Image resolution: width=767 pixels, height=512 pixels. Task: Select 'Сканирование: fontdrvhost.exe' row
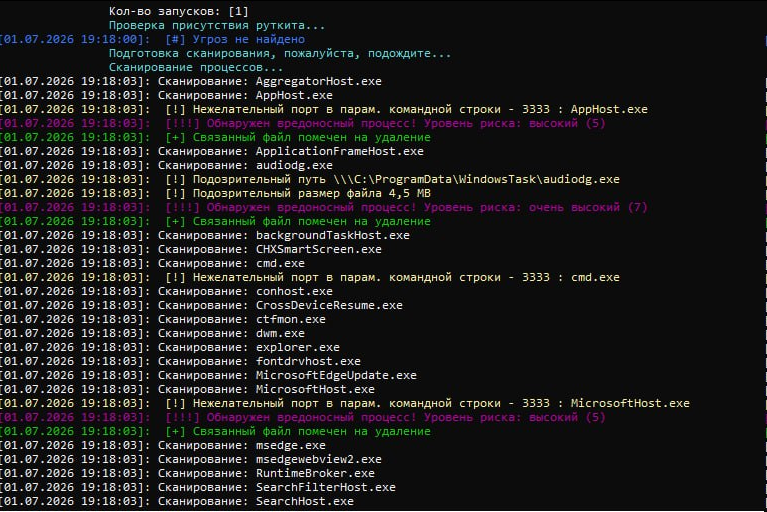(180, 361)
